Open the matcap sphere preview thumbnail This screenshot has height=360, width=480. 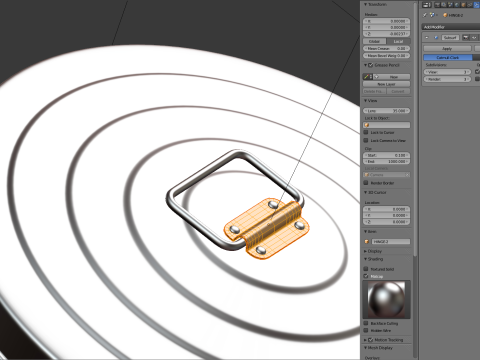click(387, 299)
